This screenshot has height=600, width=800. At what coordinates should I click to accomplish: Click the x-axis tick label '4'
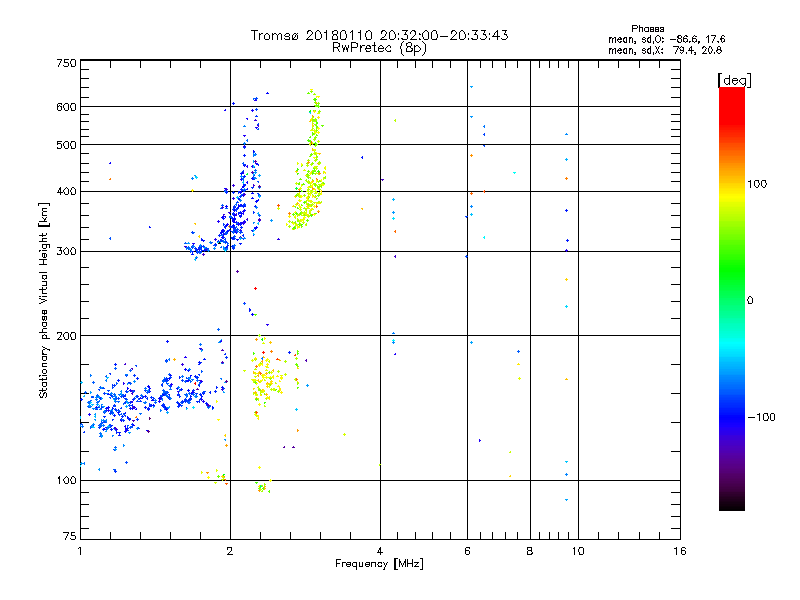tap(380, 551)
